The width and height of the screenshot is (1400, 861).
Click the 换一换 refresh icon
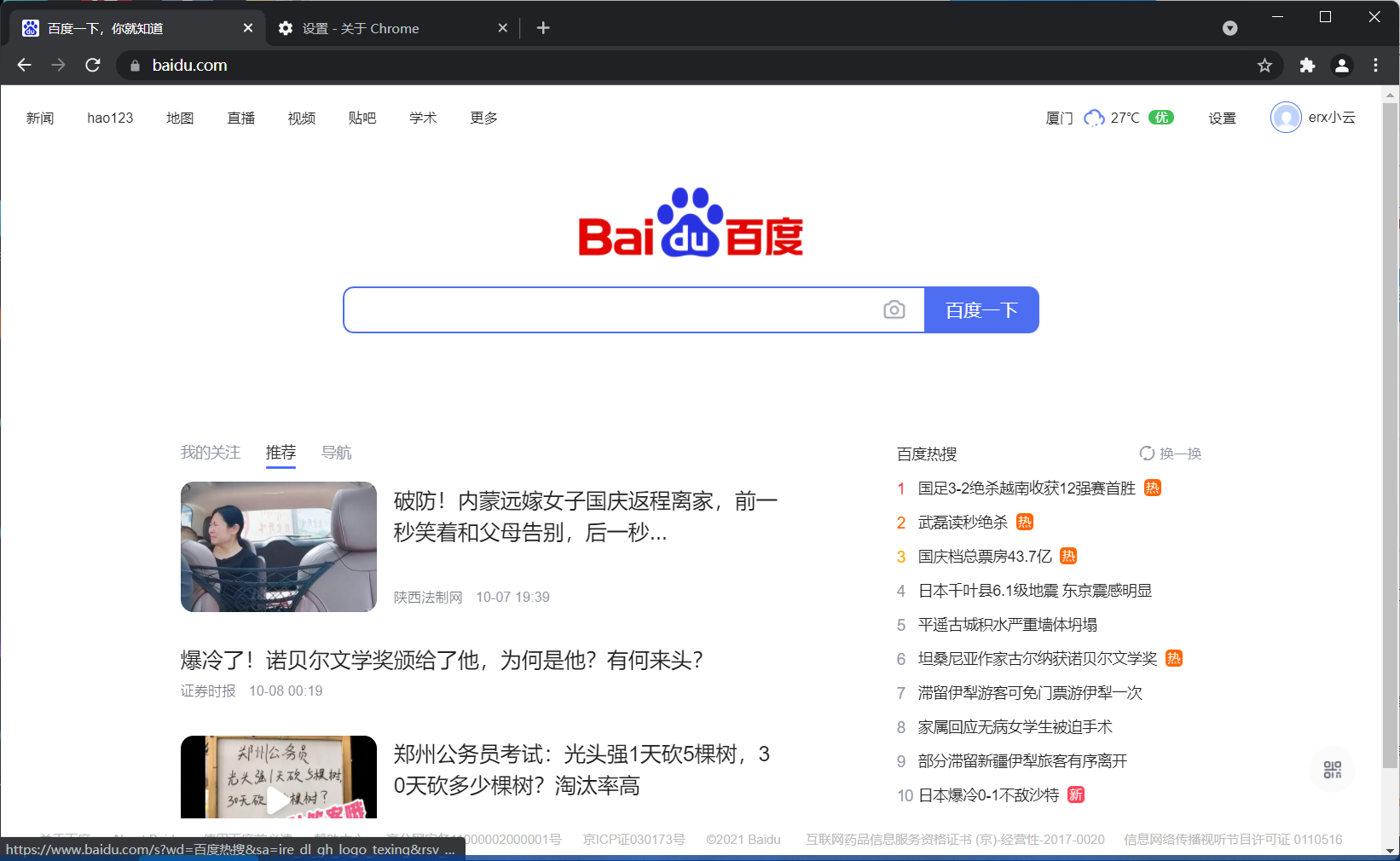click(1147, 454)
